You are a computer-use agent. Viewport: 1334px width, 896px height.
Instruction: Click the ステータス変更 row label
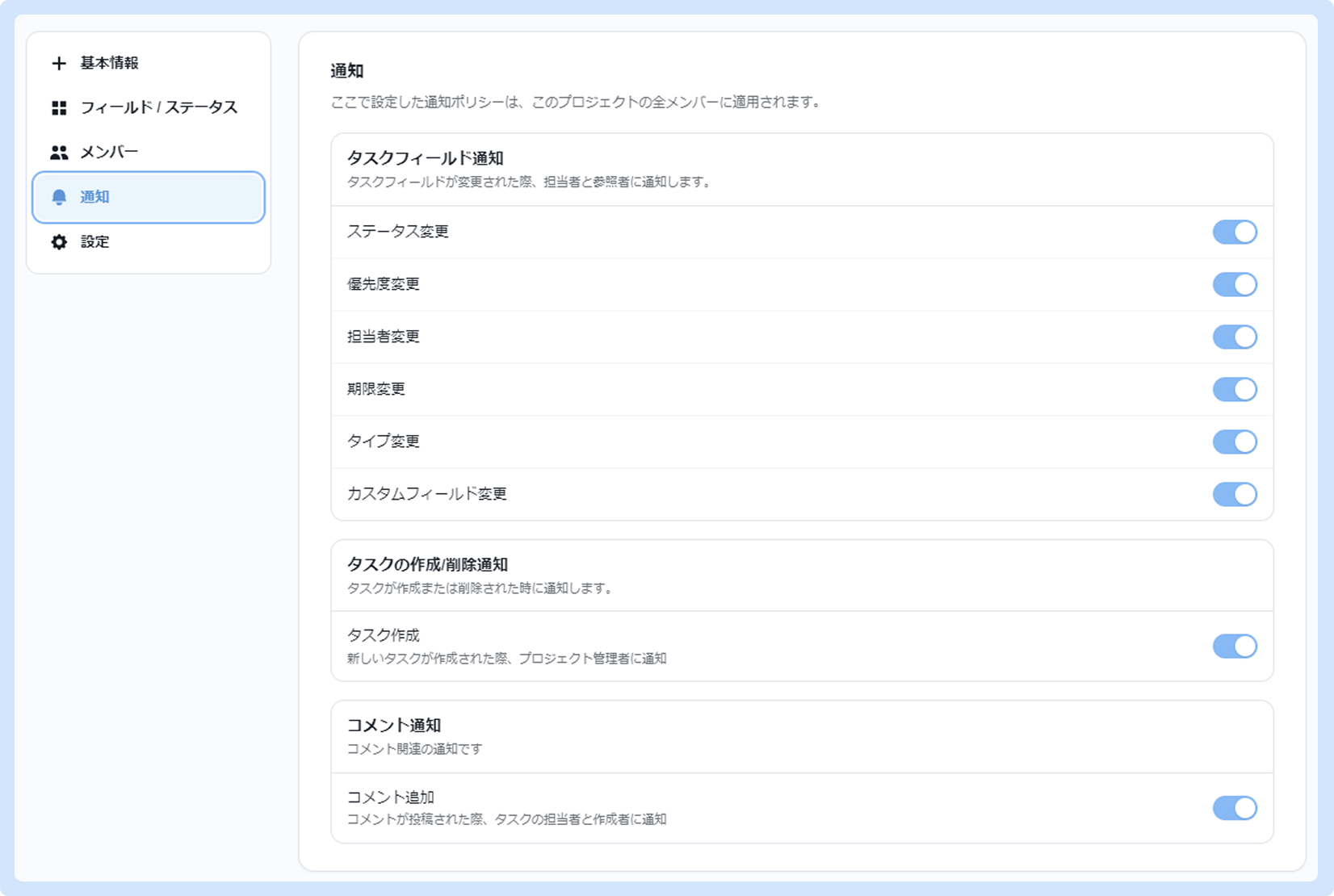point(398,232)
